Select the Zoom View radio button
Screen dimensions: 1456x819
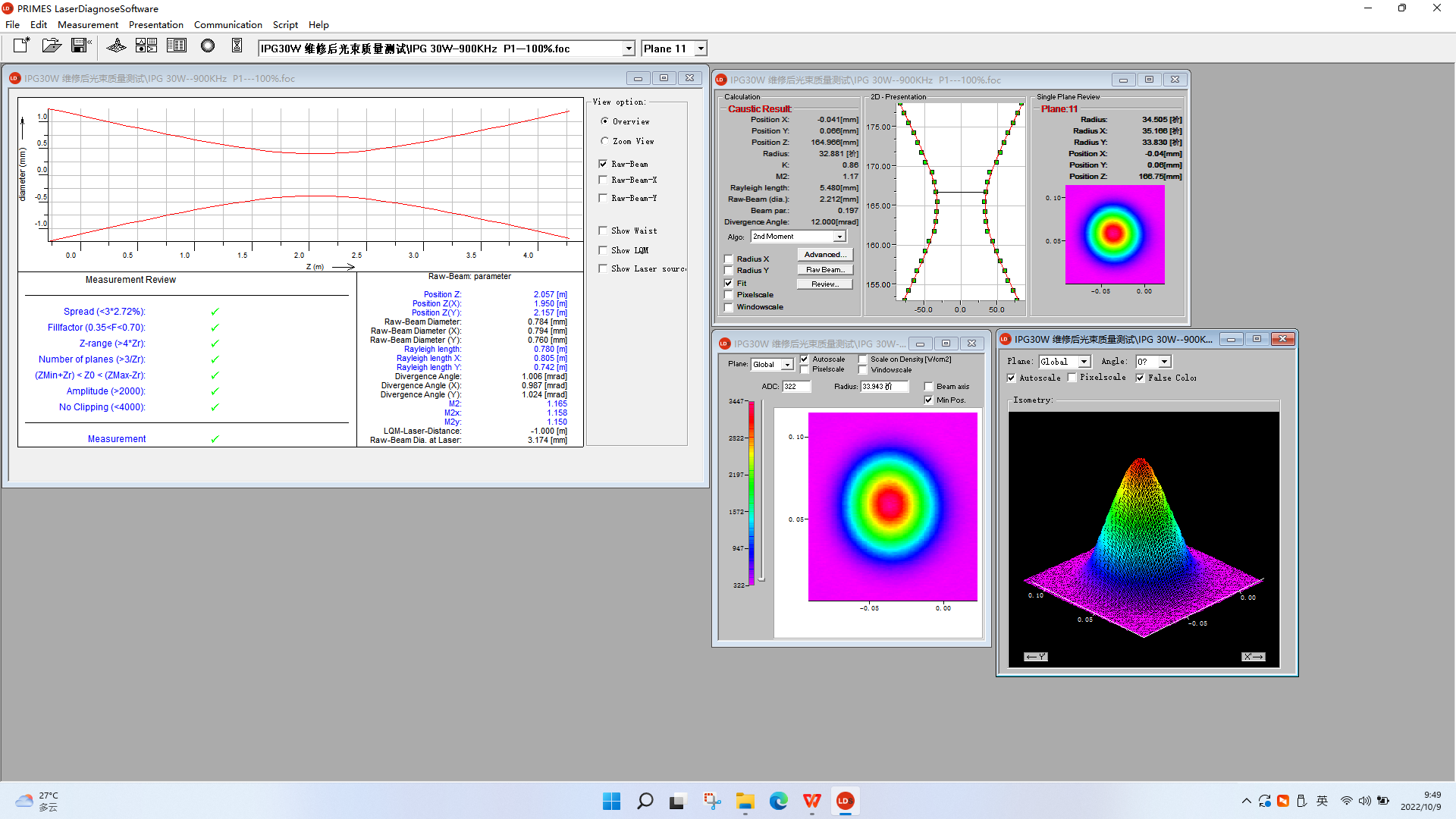604,141
